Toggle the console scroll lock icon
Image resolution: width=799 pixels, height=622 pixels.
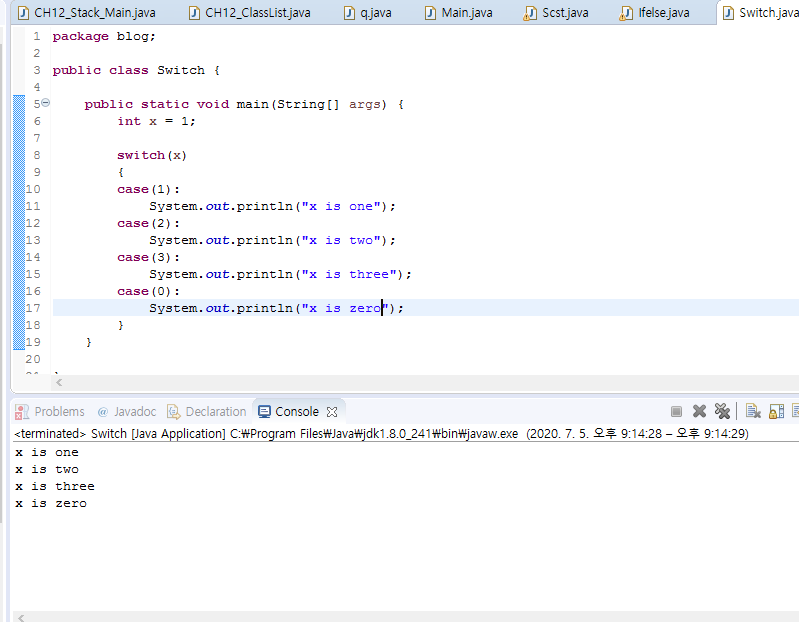tap(776, 411)
